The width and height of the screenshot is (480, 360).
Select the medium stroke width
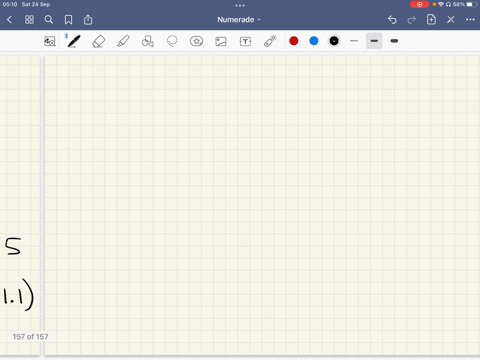click(374, 41)
